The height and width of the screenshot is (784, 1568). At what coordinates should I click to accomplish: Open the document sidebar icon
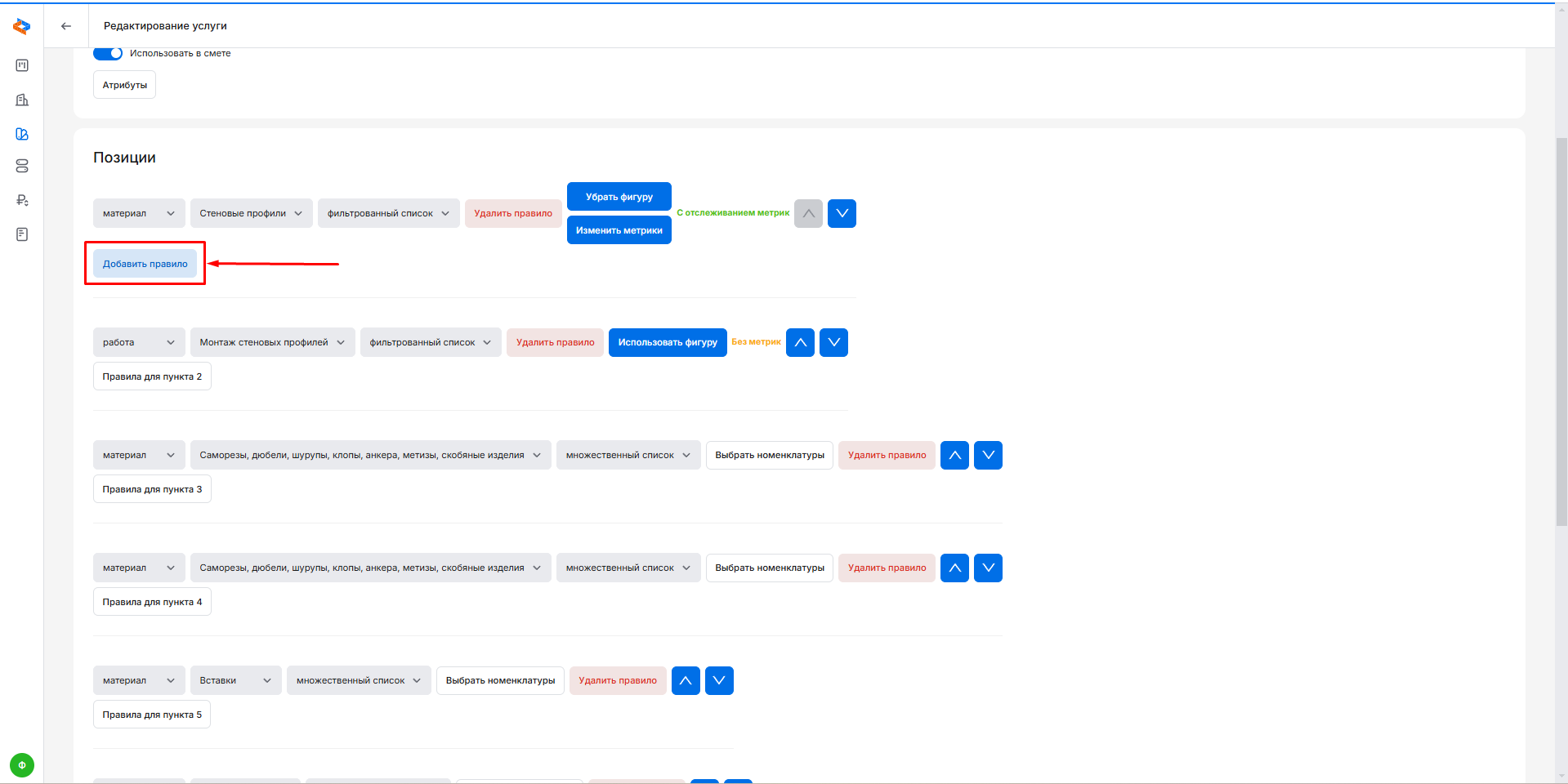22,234
